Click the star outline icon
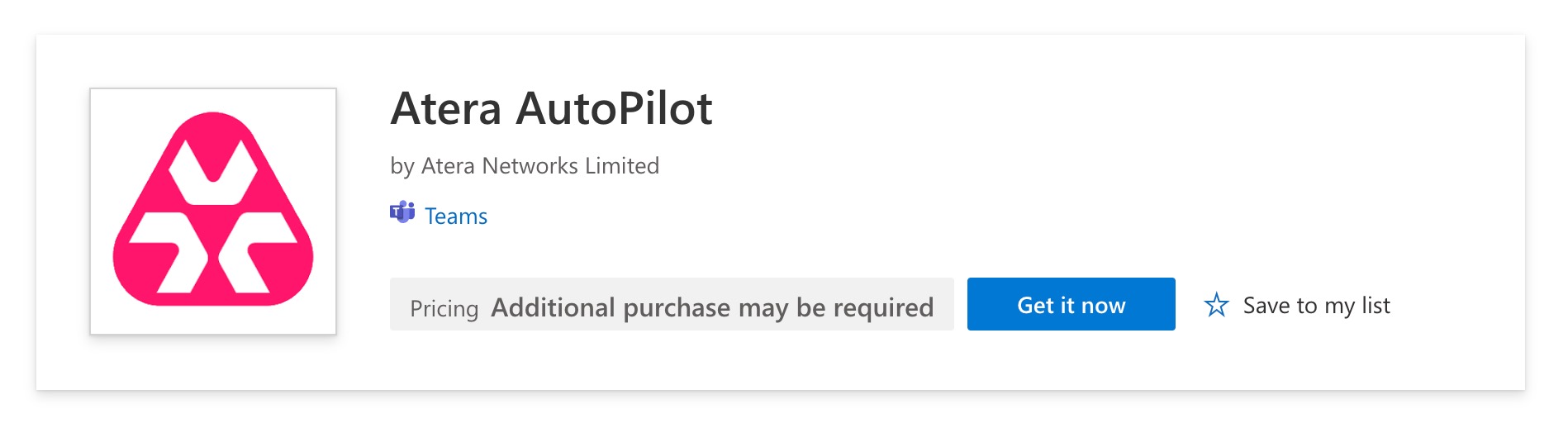The height and width of the screenshot is (428, 1568). tap(1216, 305)
